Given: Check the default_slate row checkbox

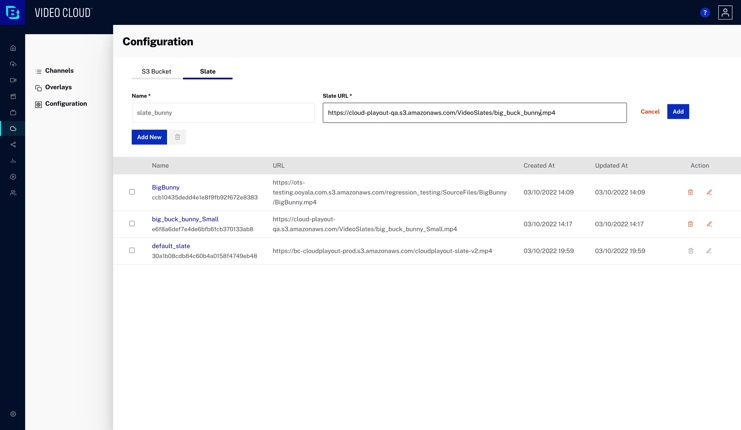Looking at the screenshot, I should (132, 251).
